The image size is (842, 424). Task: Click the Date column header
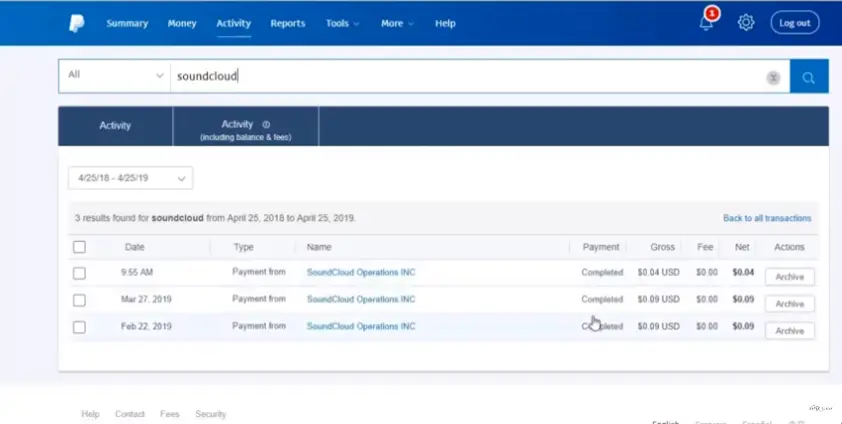(x=135, y=247)
